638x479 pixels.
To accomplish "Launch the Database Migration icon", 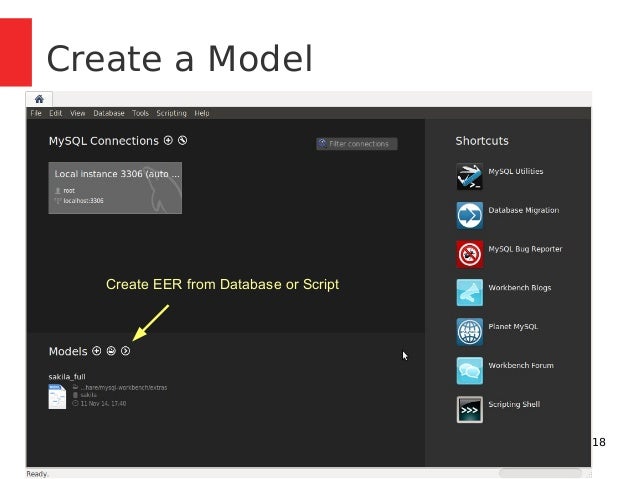I will [470, 215].
